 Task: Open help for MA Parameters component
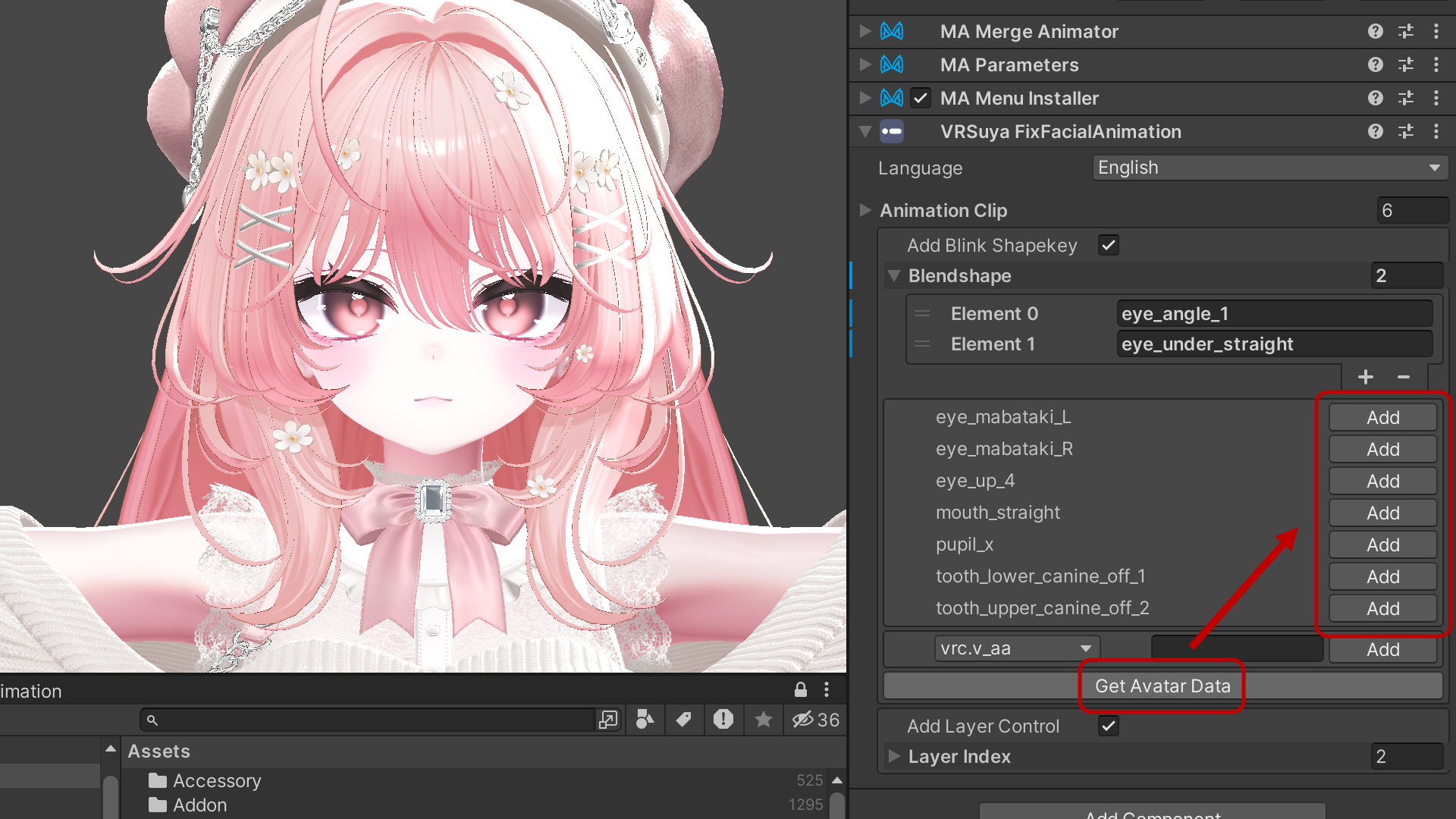[1376, 64]
